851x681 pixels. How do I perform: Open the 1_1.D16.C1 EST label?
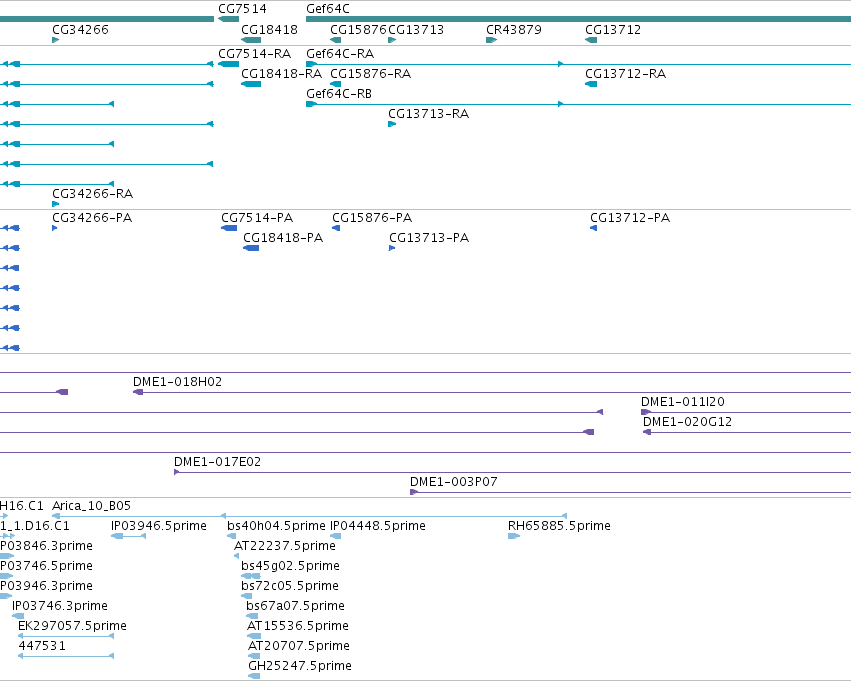(x=35, y=526)
